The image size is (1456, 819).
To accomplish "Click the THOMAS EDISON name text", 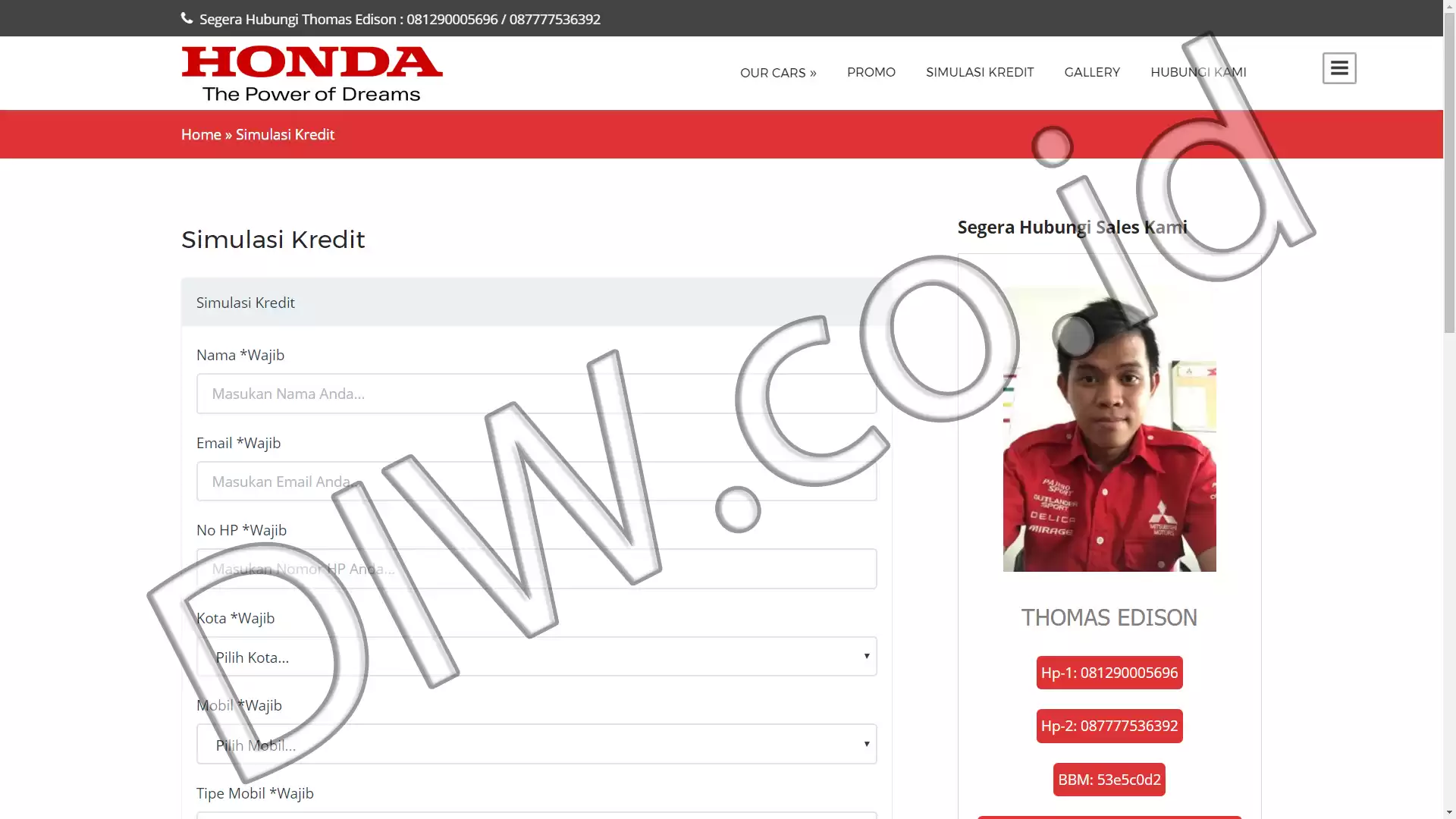I will [x=1109, y=617].
